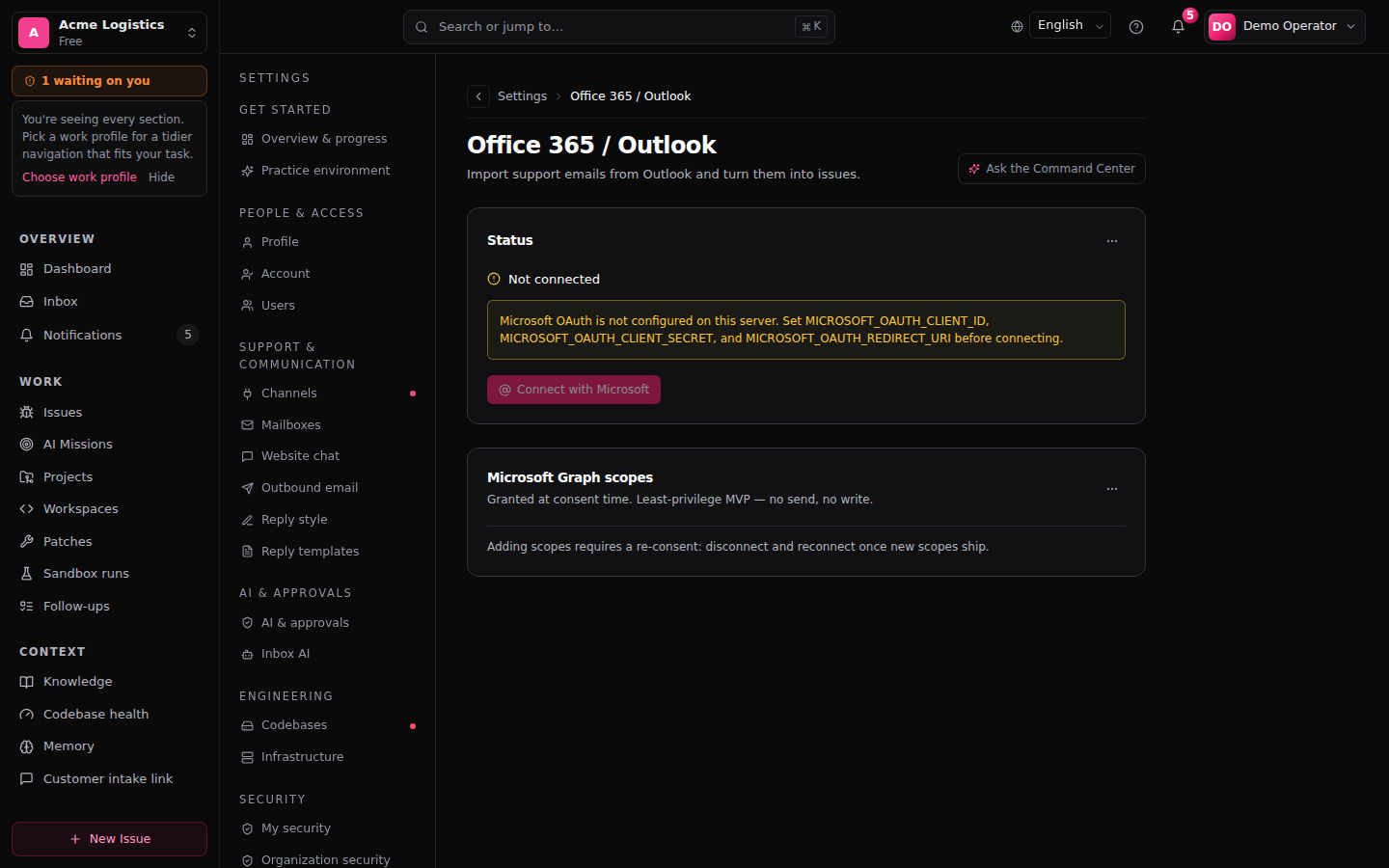Viewport: 1389px width, 868px height.
Task: Open Practice environment settings
Action: pos(328,171)
